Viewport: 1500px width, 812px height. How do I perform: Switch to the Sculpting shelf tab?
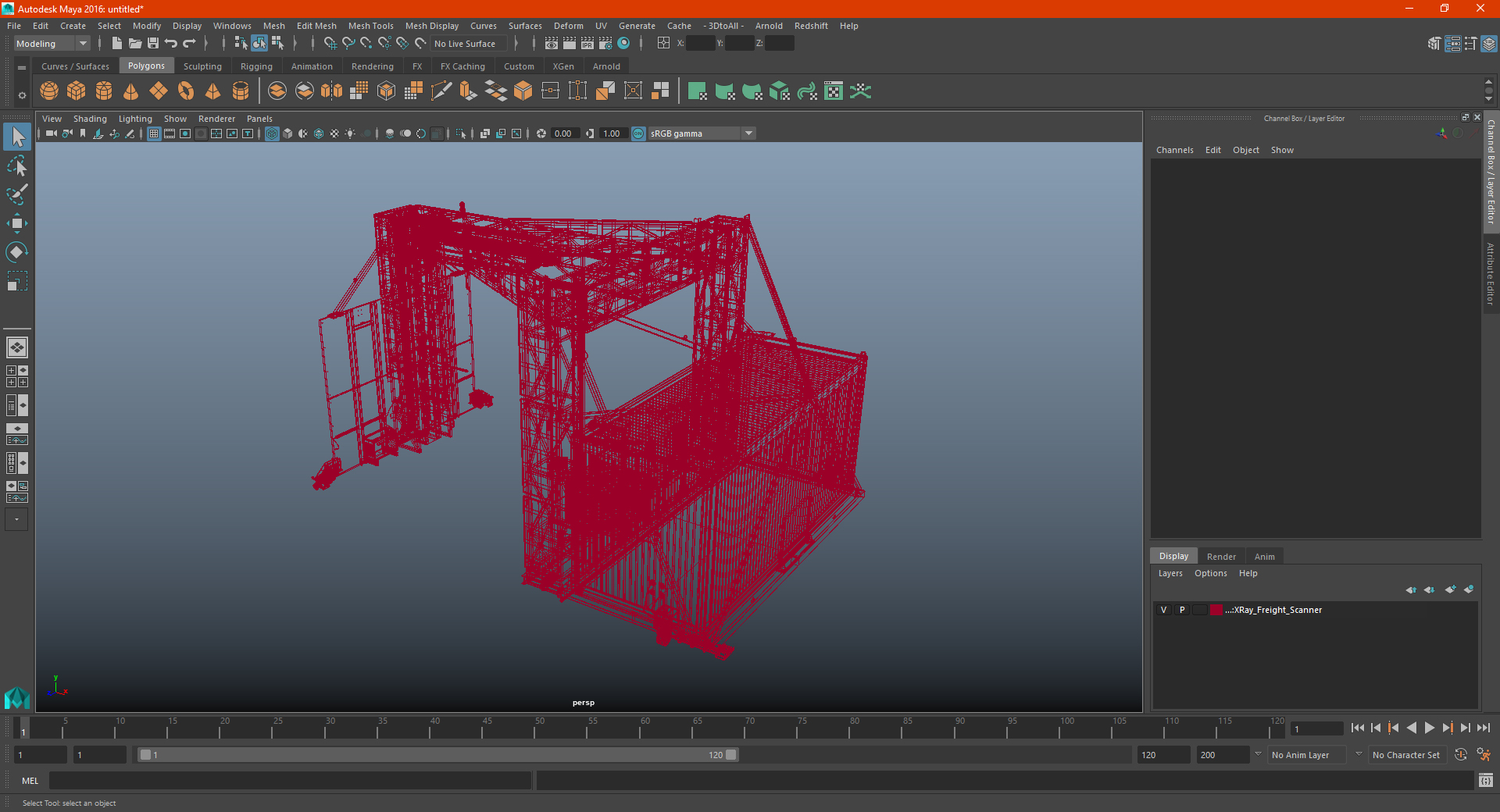click(202, 66)
